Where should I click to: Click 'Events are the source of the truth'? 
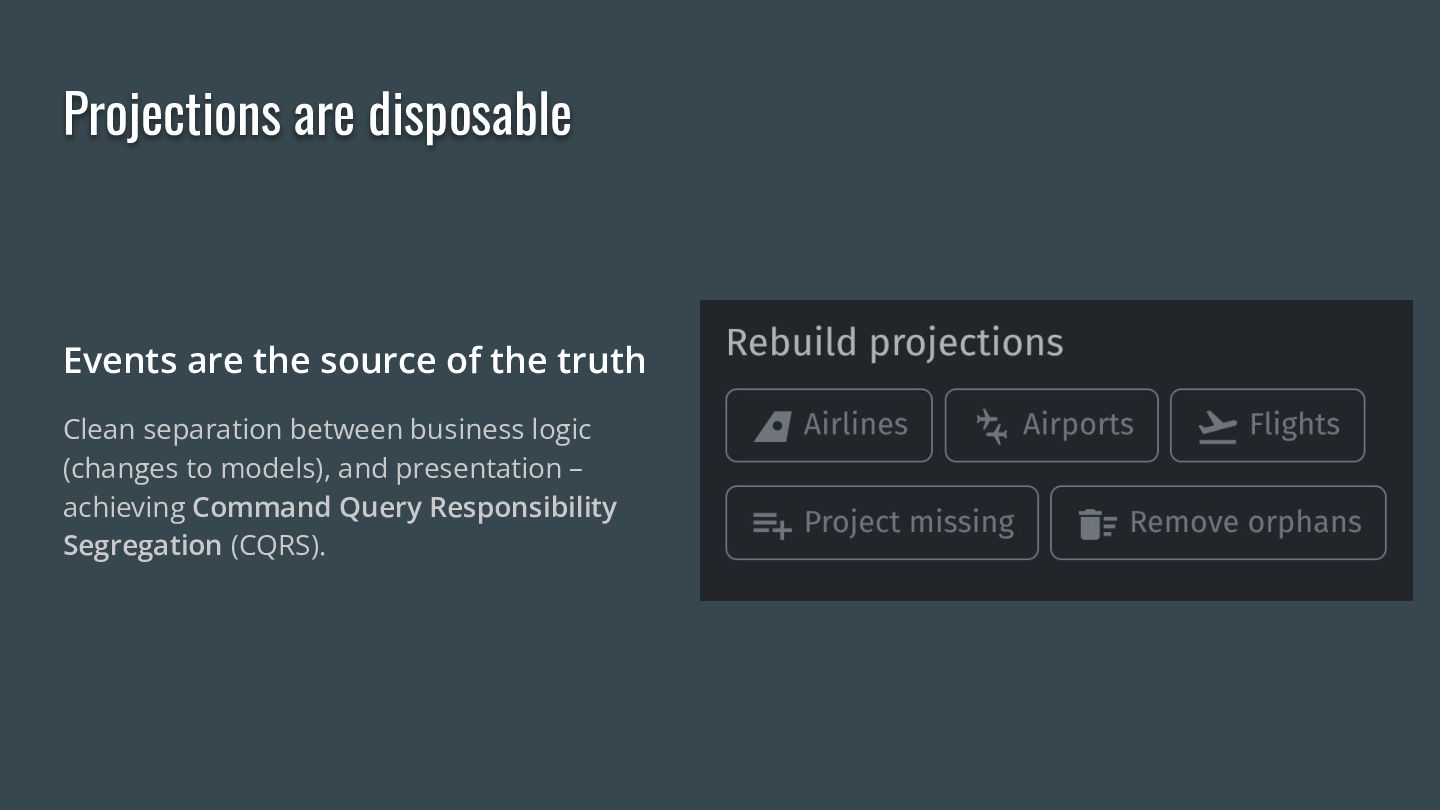pyautogui.click(x=354, y=360)
